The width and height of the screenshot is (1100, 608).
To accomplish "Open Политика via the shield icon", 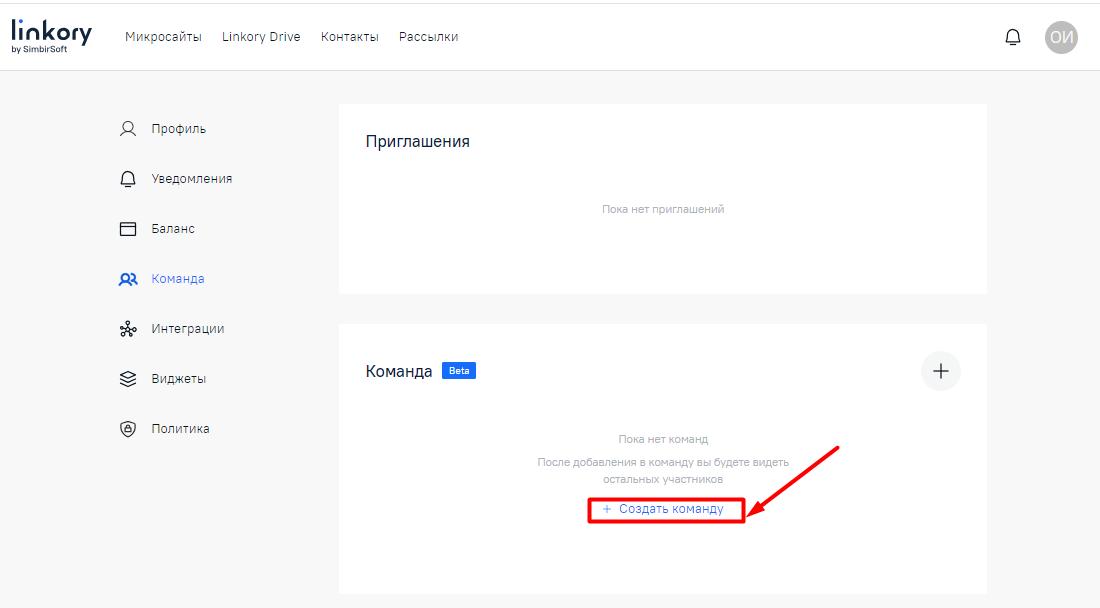I will tap(126, 428).
